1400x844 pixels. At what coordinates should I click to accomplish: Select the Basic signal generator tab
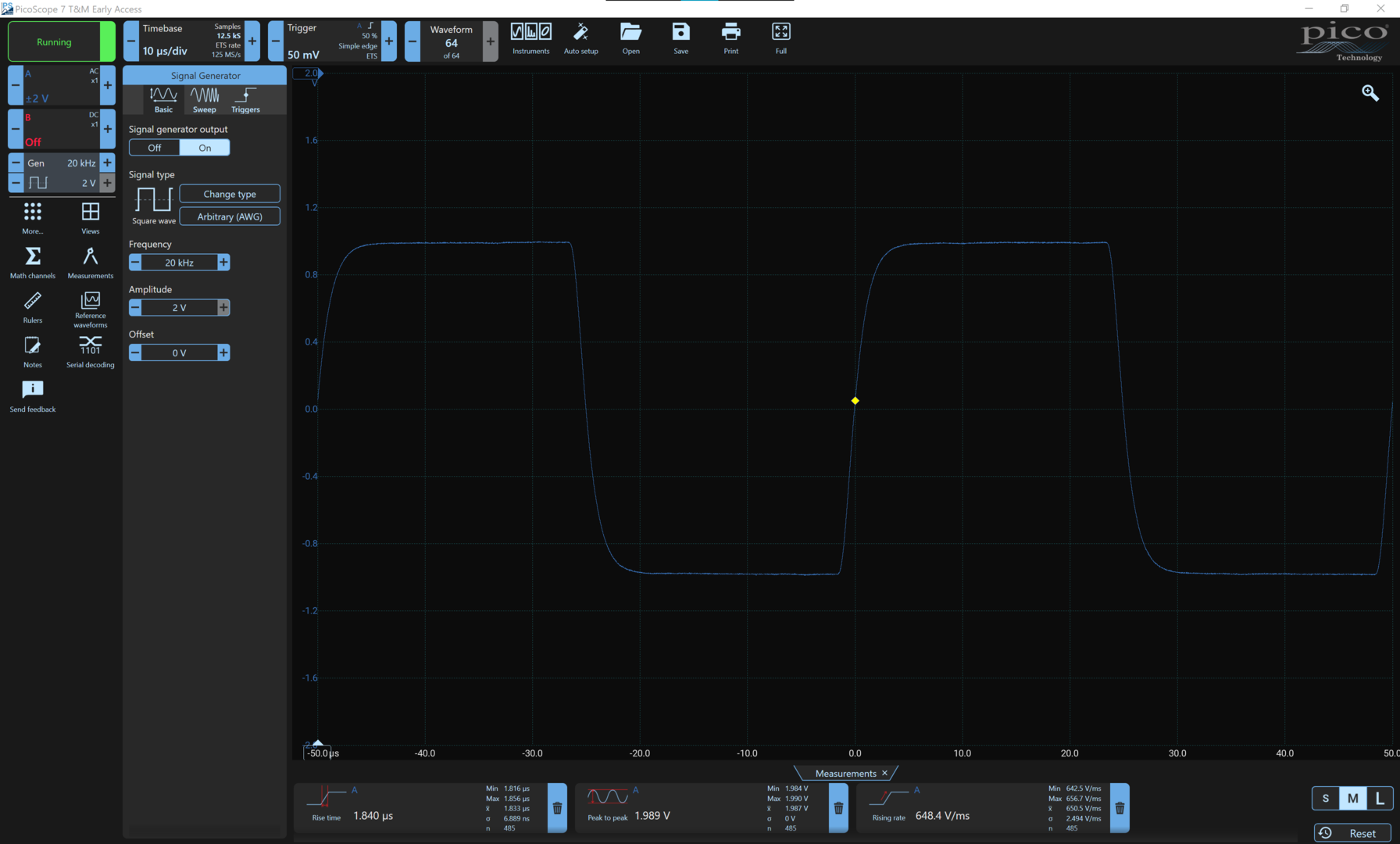(163, 99)
